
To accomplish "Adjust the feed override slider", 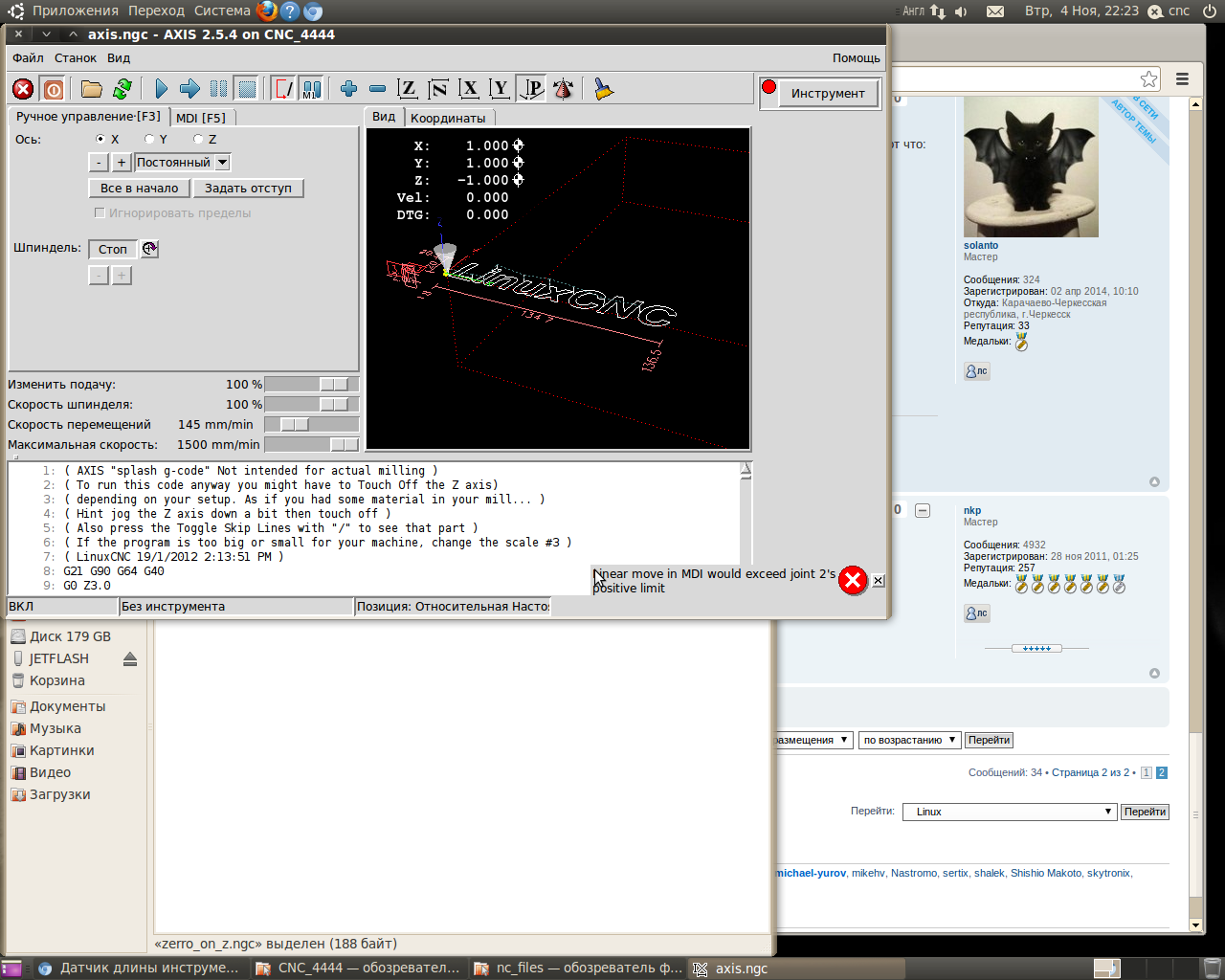I will [334, 384].
